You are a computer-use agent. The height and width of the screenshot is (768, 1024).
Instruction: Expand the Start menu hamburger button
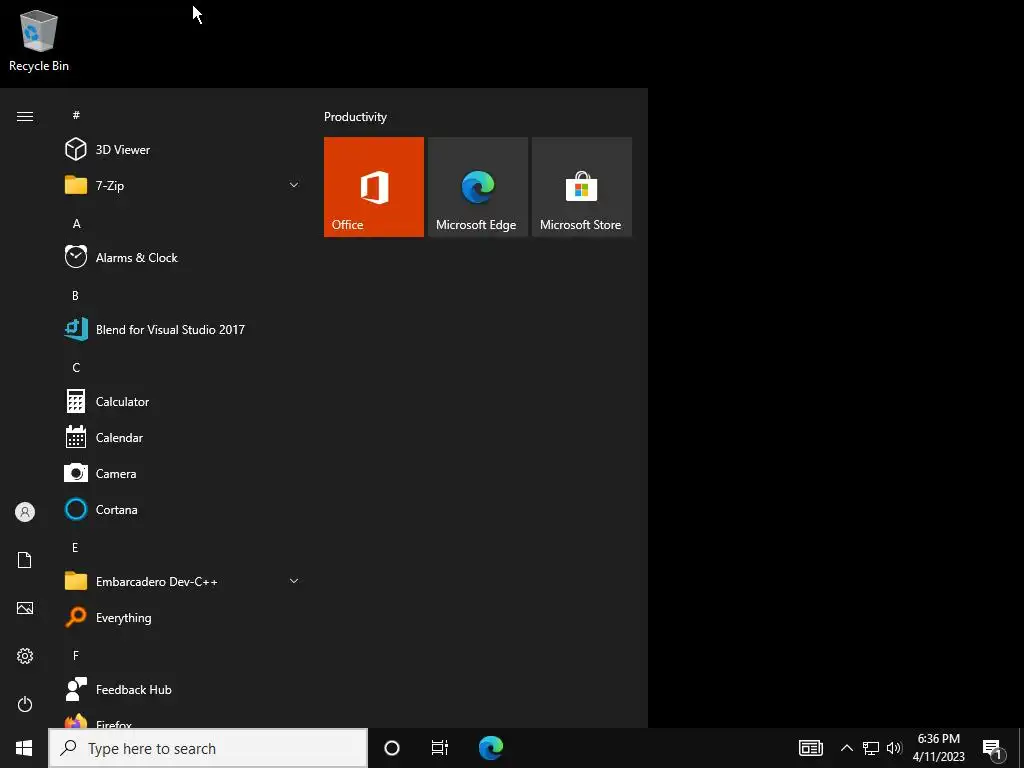(x=25, y=116)
